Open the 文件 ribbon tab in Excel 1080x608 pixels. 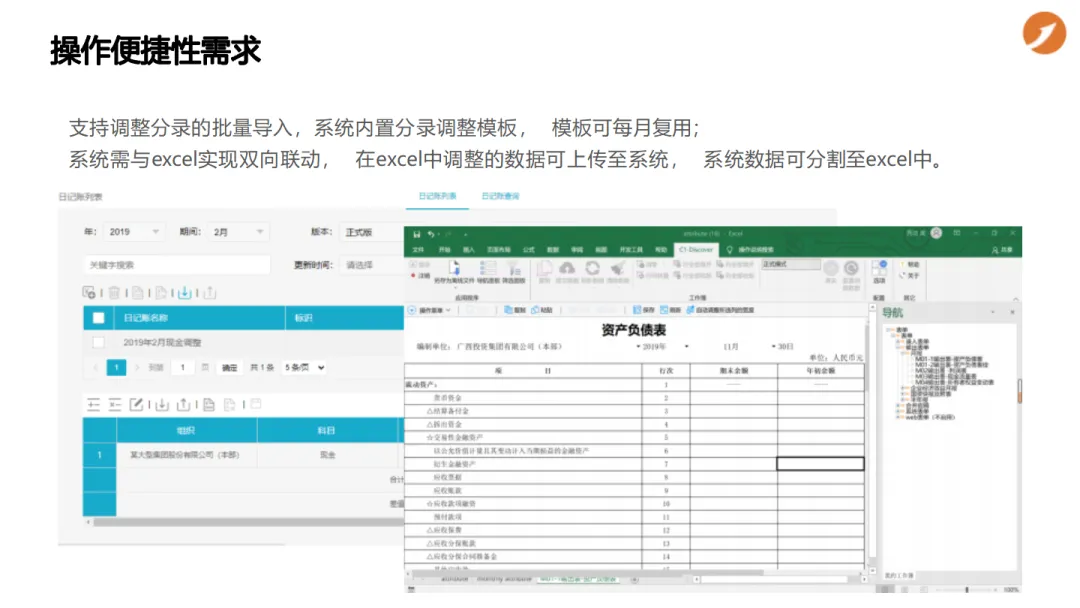tap(418, 250)
